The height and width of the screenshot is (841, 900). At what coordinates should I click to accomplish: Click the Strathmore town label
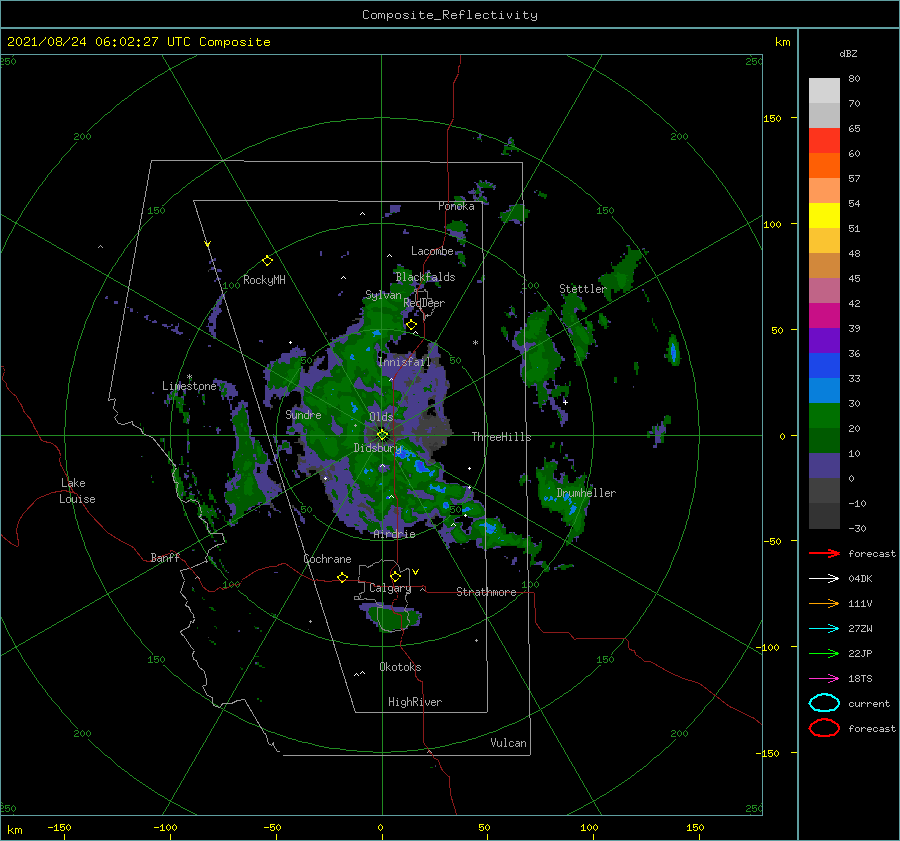coord(486,592)
